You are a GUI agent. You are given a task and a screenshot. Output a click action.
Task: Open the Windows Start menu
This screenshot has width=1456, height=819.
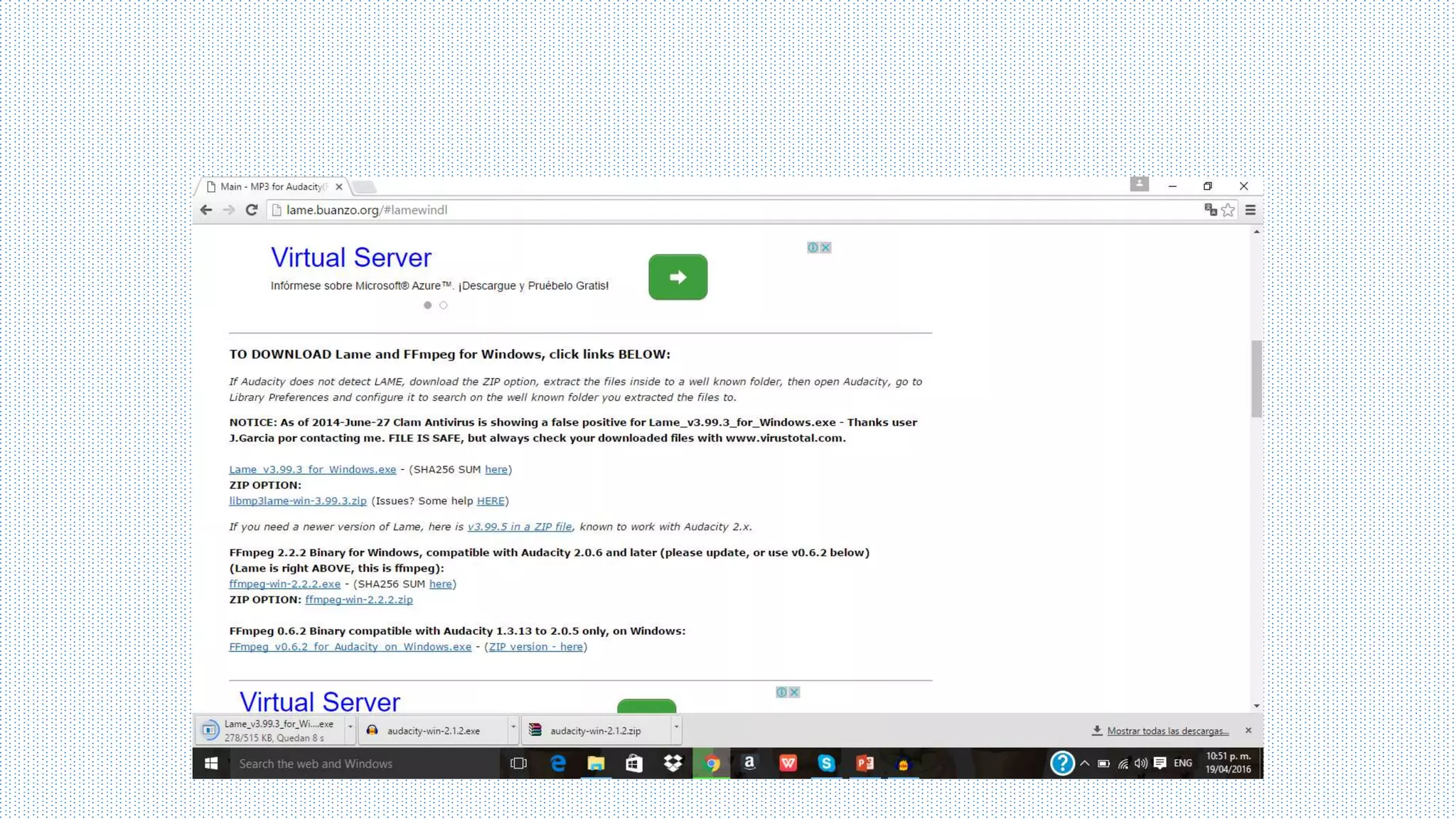tap(211, 763)
